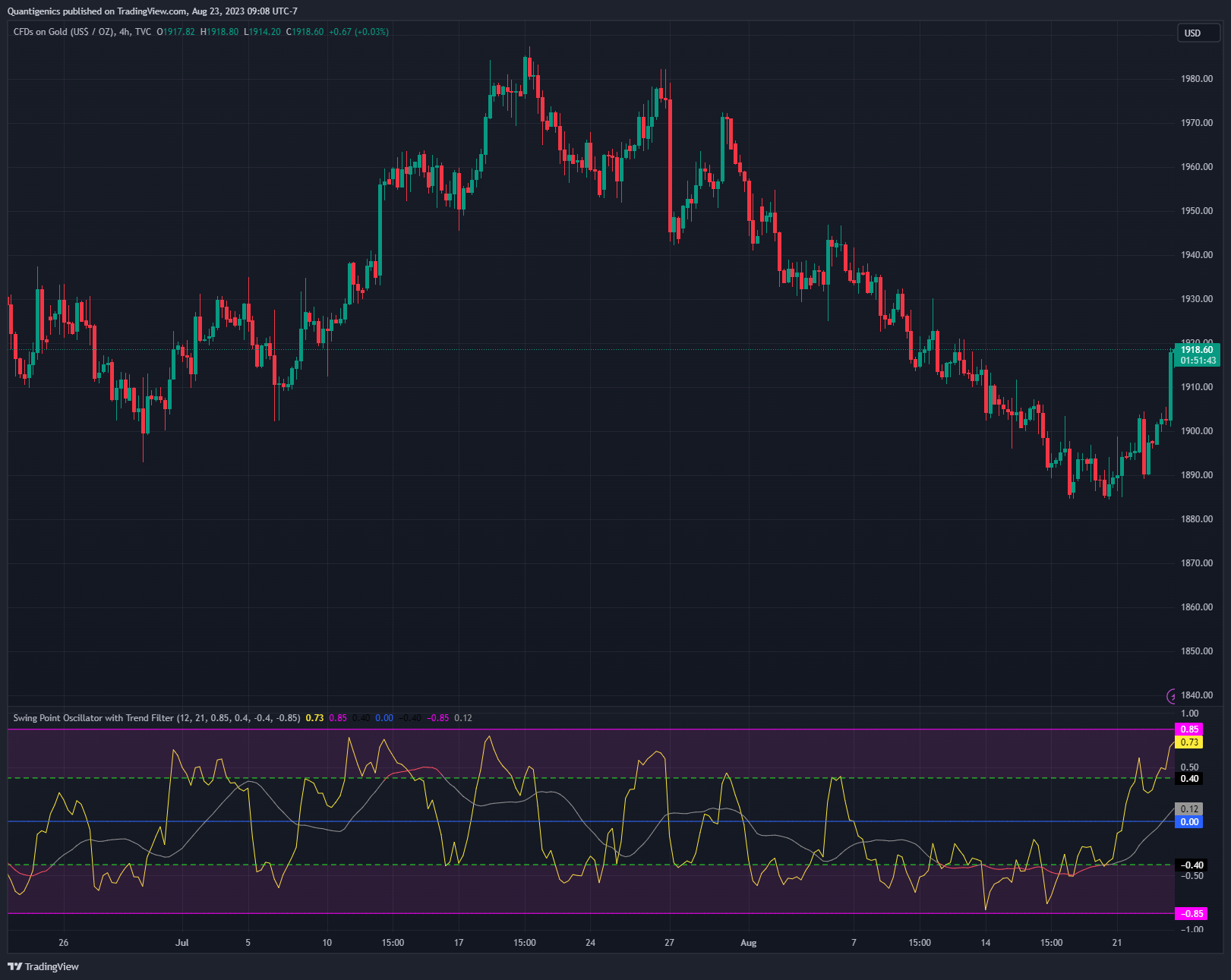
Task: Click the 1900.00 price axis label
Action: [1197, 431]
